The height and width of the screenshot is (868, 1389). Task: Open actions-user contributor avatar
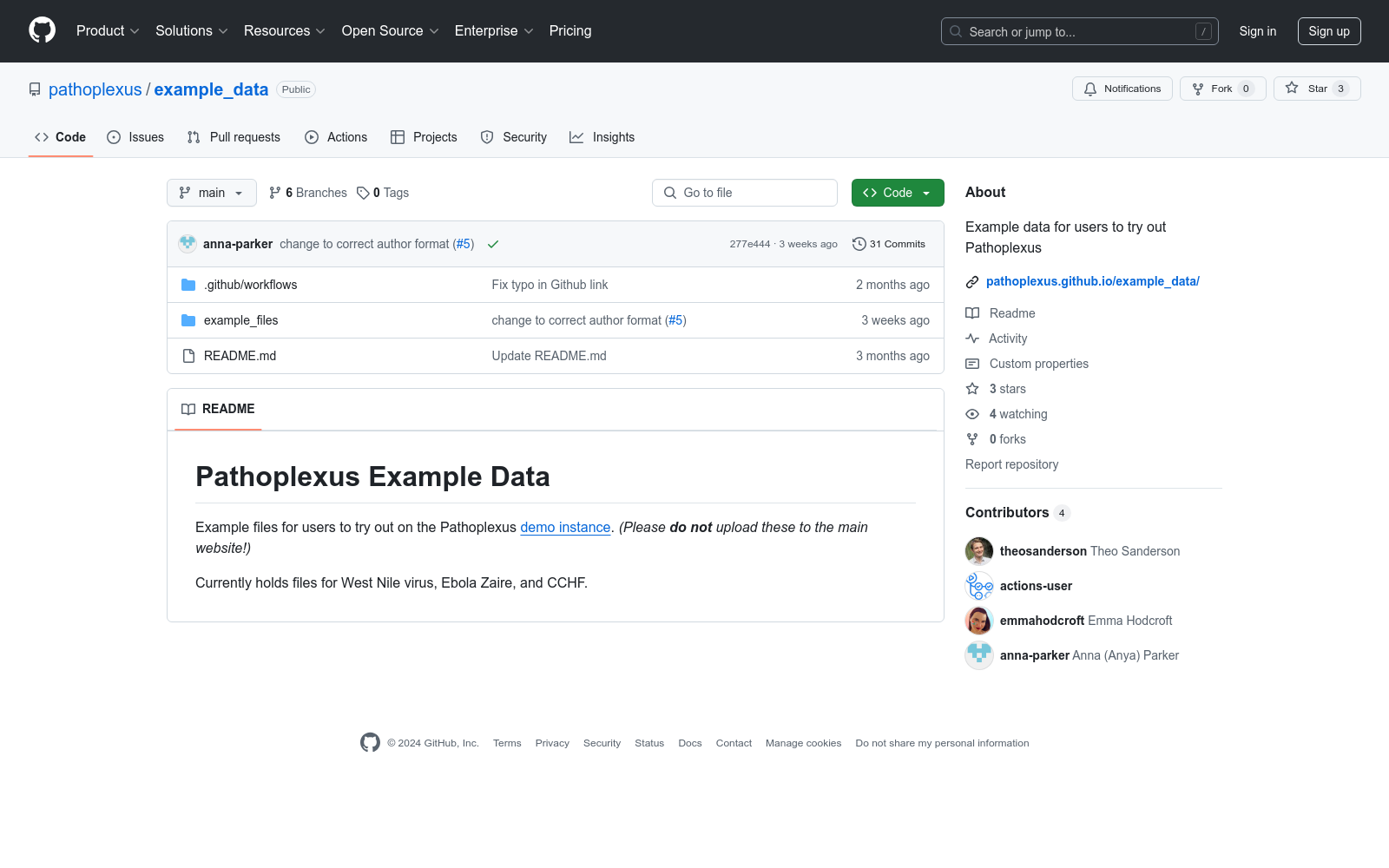[979, 586]
